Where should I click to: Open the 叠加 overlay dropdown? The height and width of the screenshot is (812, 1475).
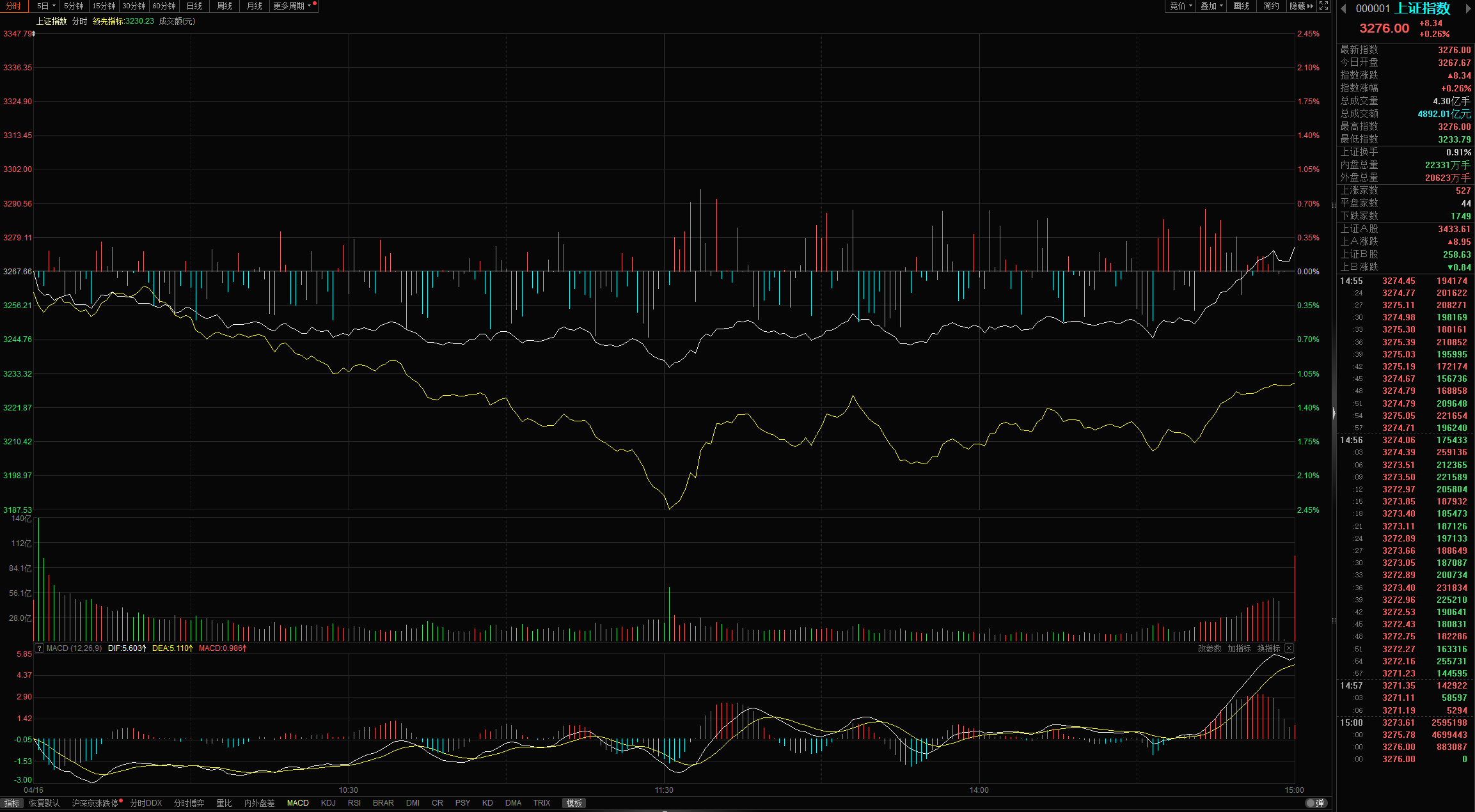click(1211, 6)
